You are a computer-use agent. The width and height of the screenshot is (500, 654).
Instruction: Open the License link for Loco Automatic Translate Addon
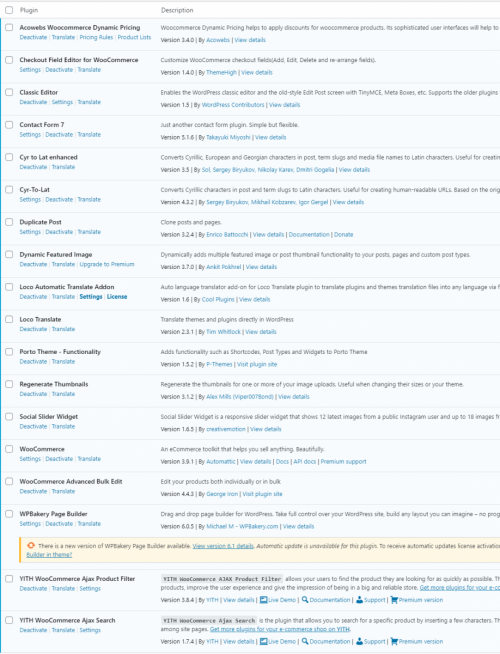117,297
